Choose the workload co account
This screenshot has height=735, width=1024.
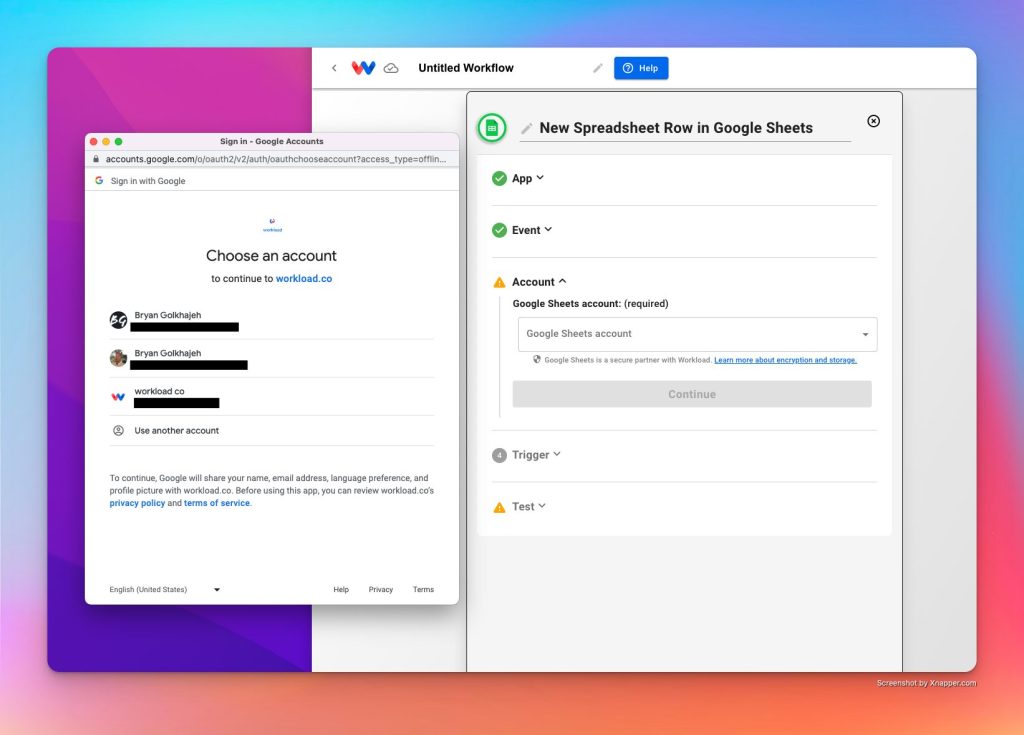coord(272,397)
